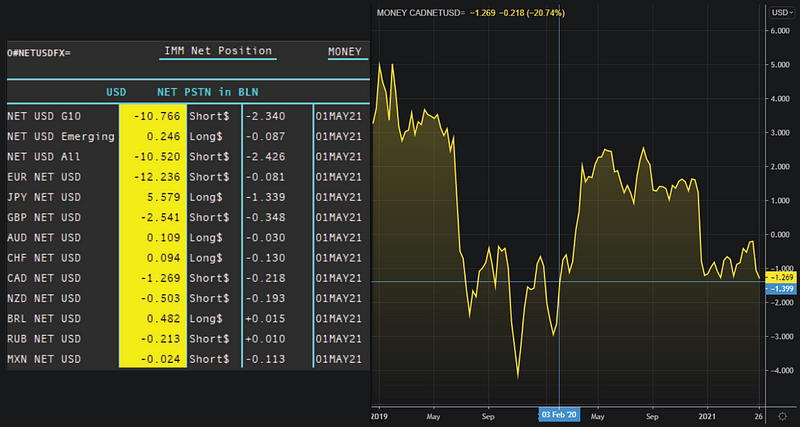
Task: Select the 0#NETUSDFX= code field
Action: point(39,53)
